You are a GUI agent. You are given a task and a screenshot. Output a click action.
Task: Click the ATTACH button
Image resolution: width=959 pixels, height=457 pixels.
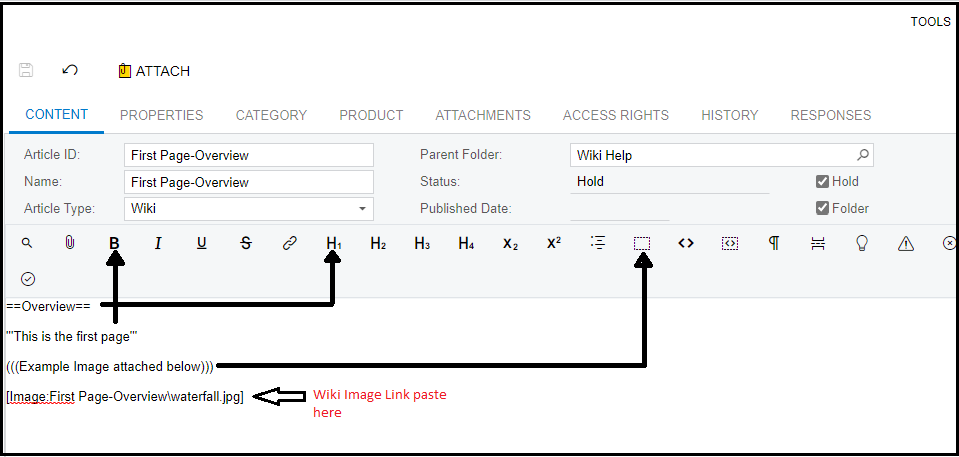click(x=154, y=71)
